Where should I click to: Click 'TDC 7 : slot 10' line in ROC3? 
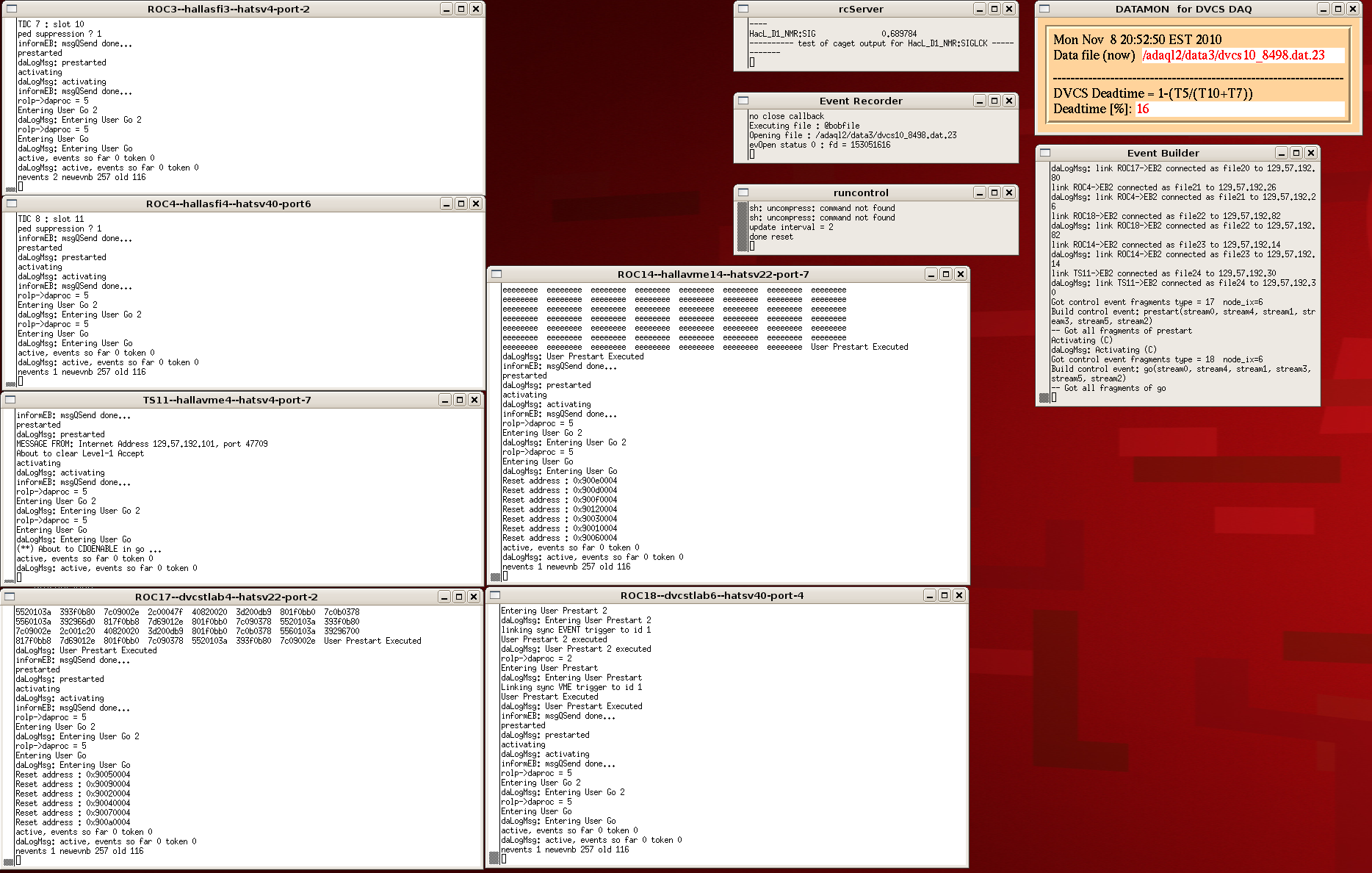coord(51,24)
